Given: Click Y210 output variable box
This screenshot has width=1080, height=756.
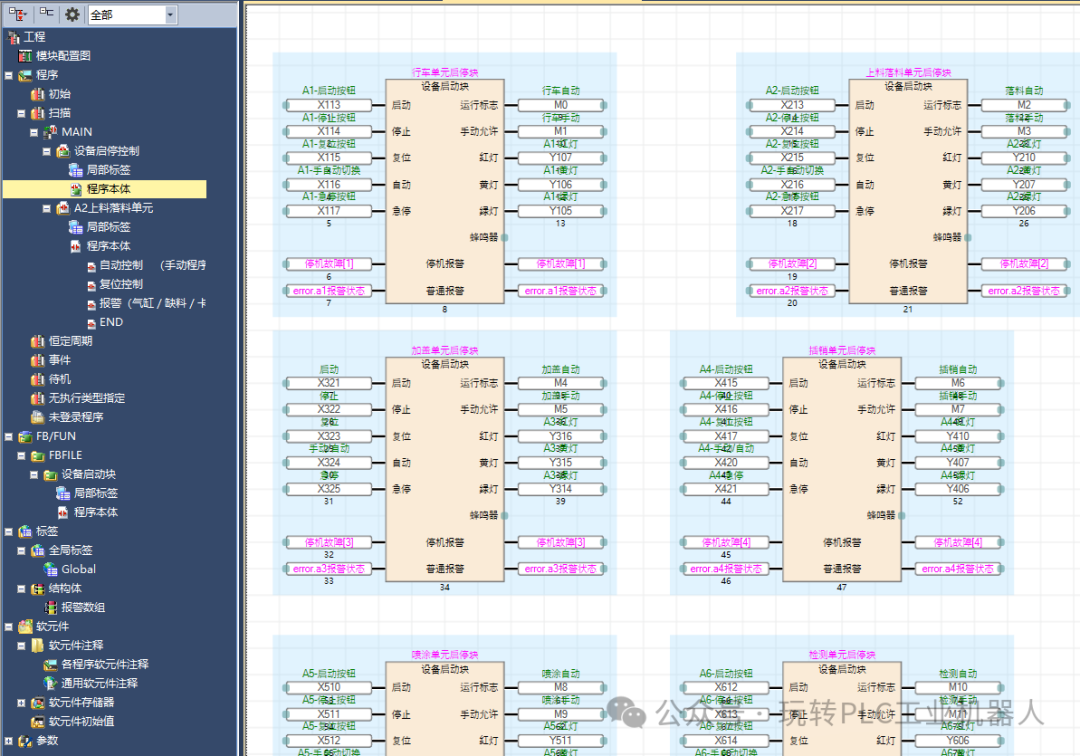Looking at the screenshot, I should (1024, 158).
